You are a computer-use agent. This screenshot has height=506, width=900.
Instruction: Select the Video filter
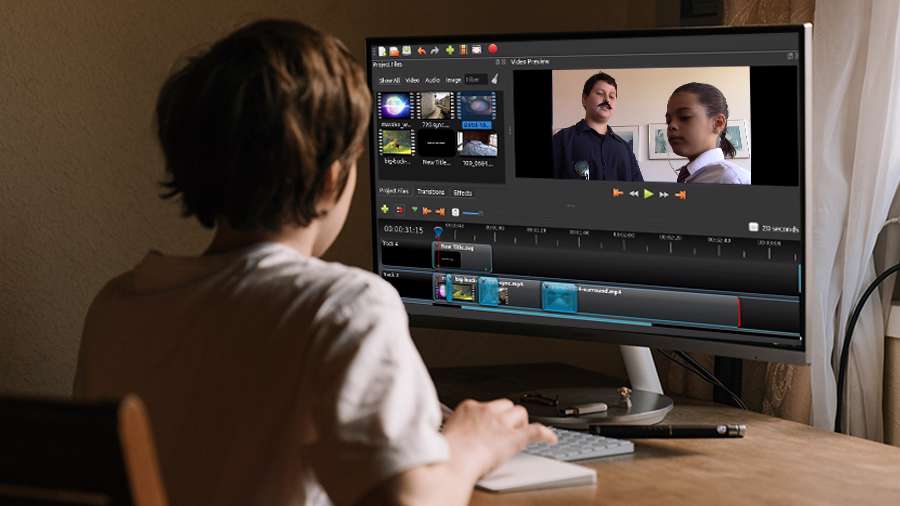coord(413,80)
